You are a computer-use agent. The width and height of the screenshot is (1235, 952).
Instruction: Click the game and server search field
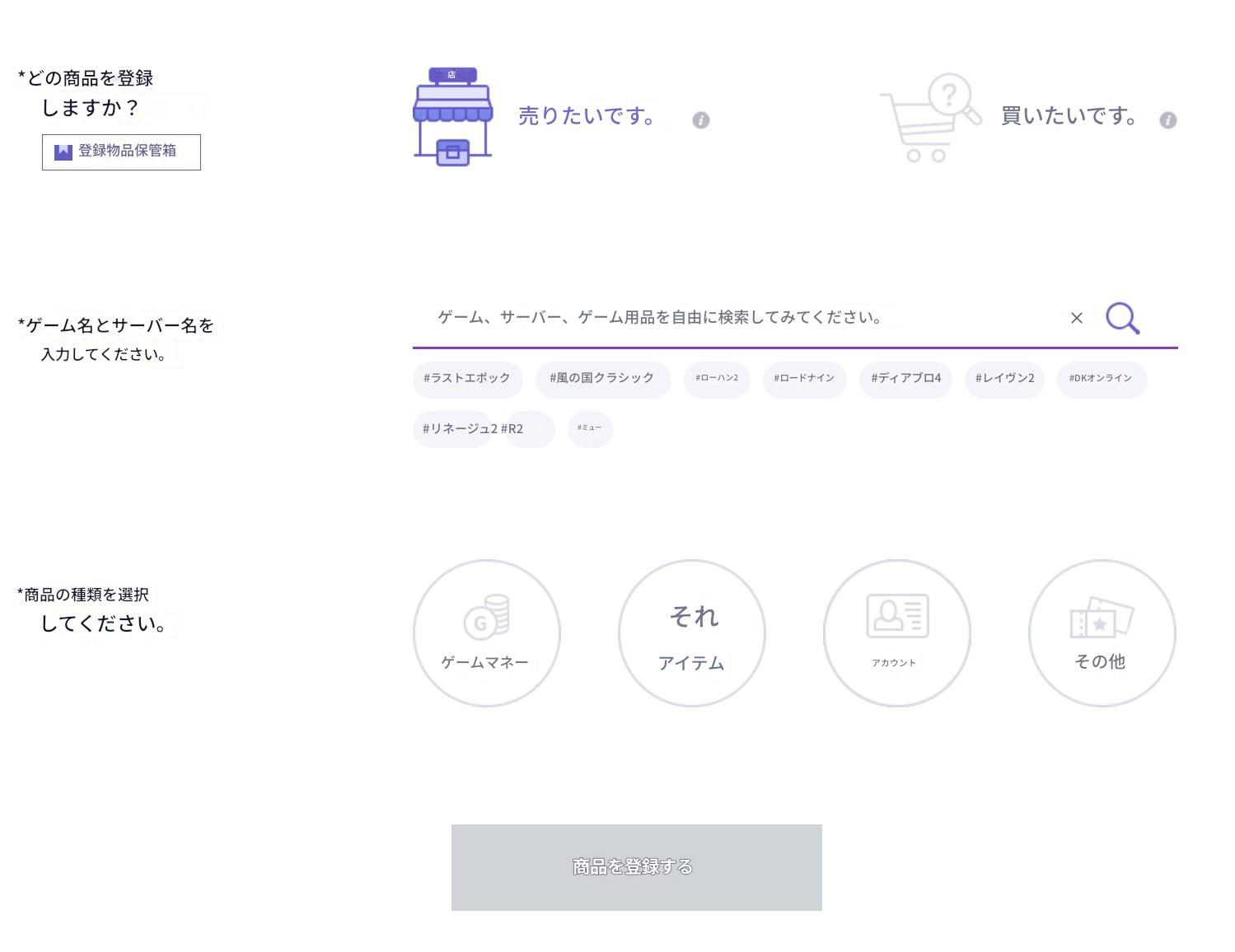point(741,318)
